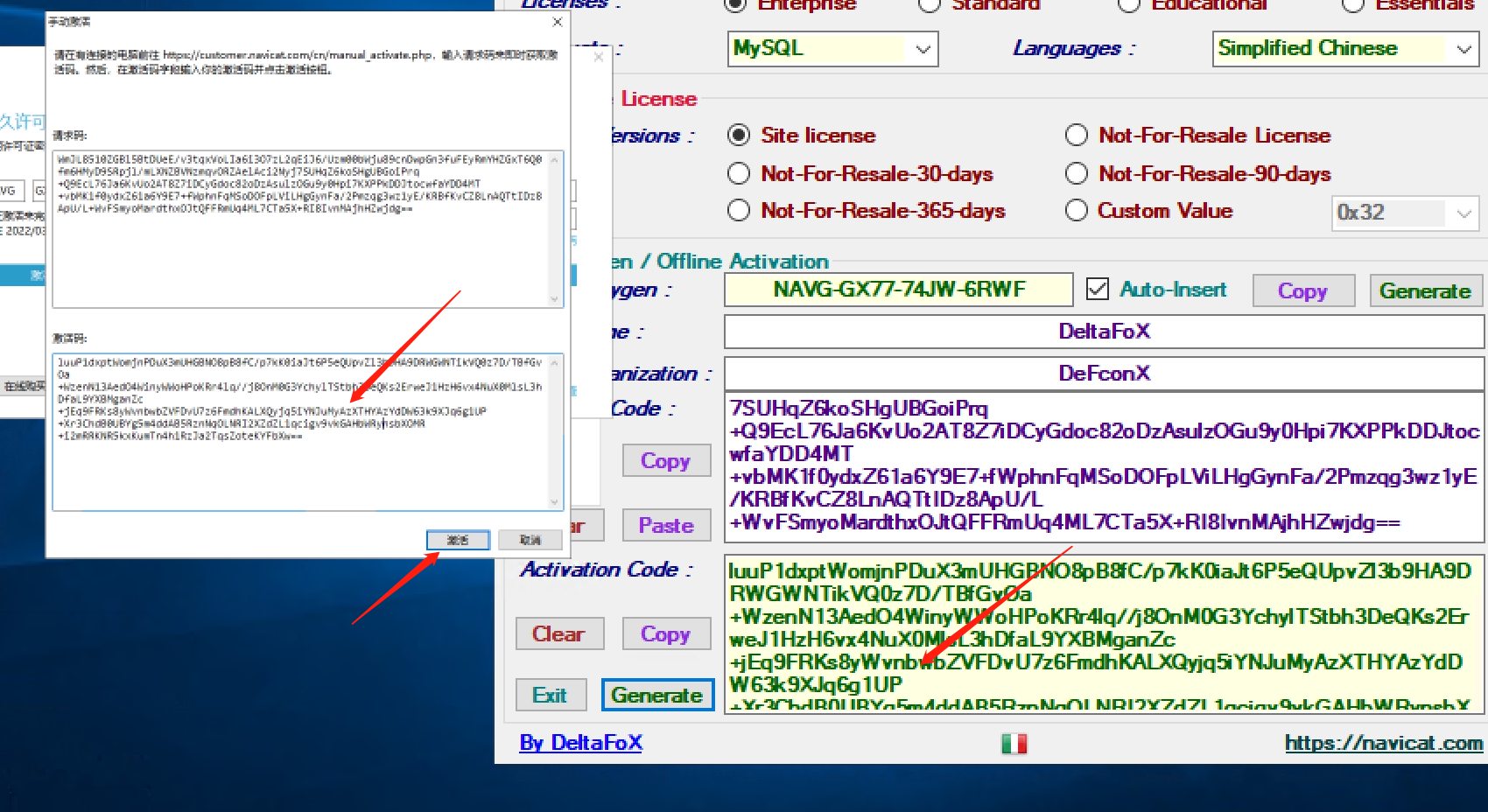Click the Italian flag icon in the keygen
1488x812 pixels.
pos(1014,744)
